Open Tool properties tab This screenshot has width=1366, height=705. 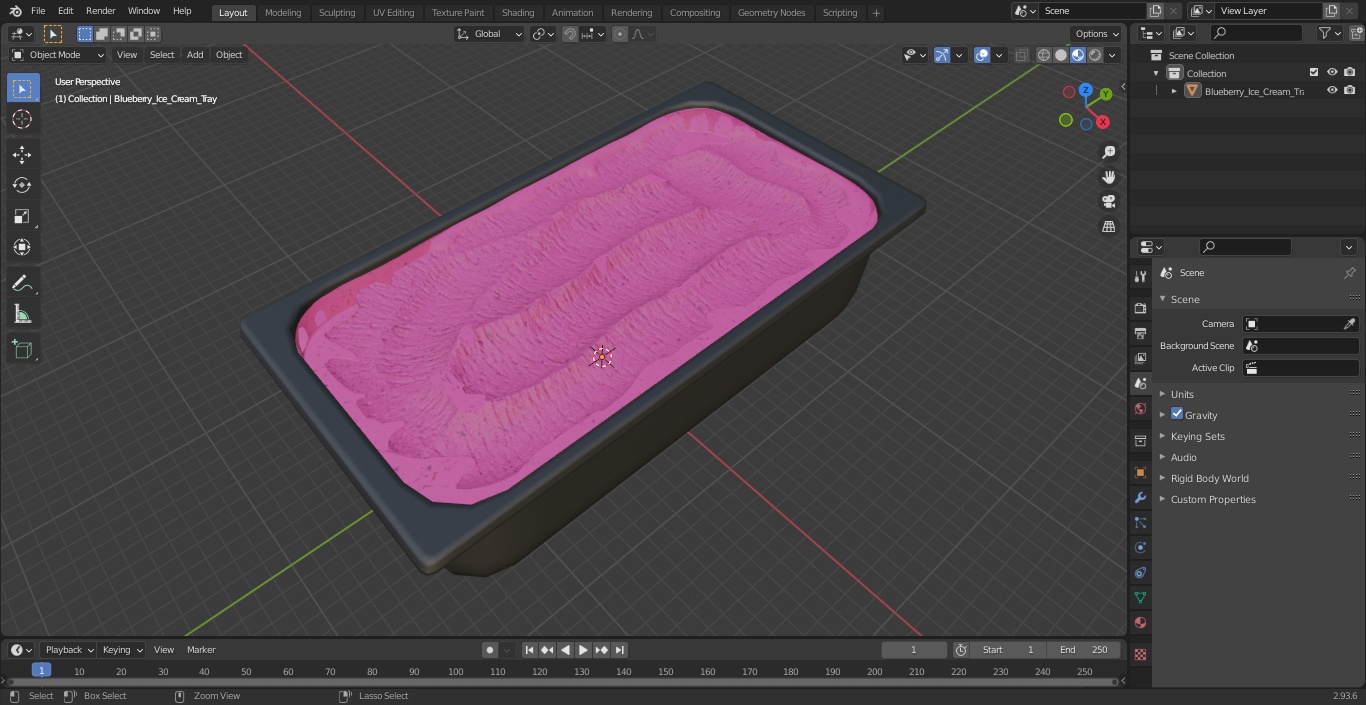pos(1140,276)
